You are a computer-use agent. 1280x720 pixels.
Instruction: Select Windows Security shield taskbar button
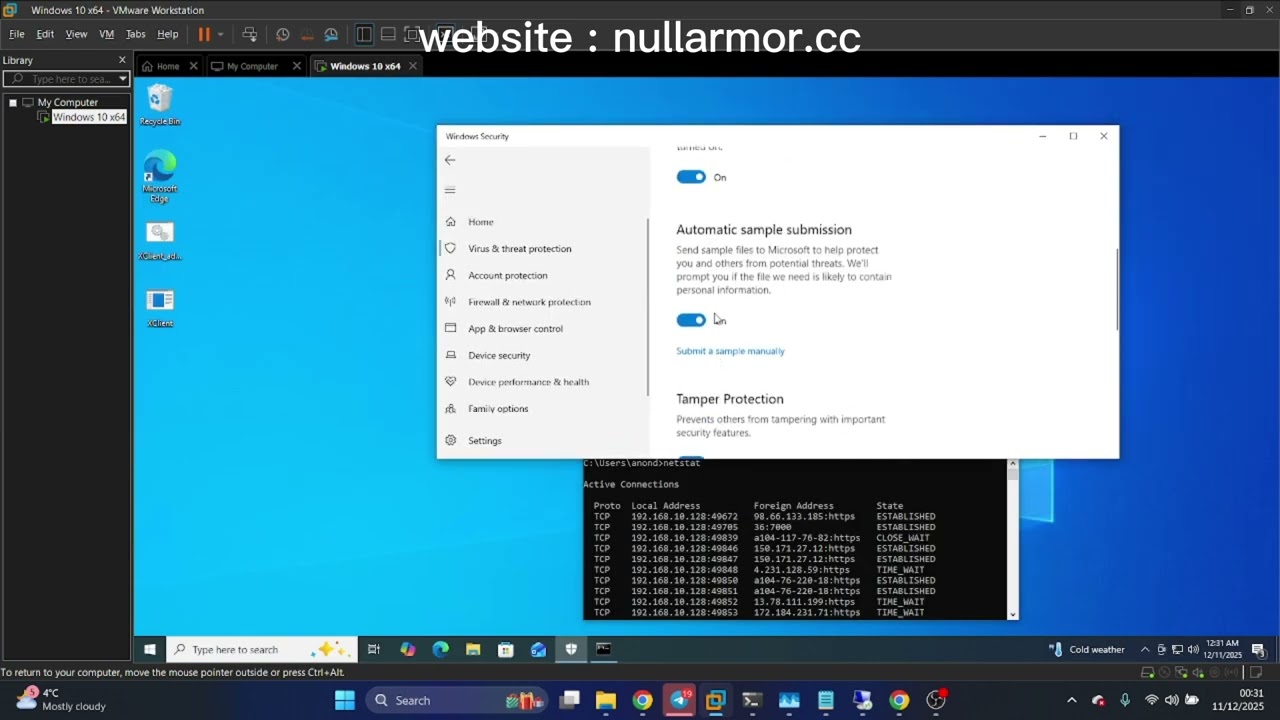[571, 649]
